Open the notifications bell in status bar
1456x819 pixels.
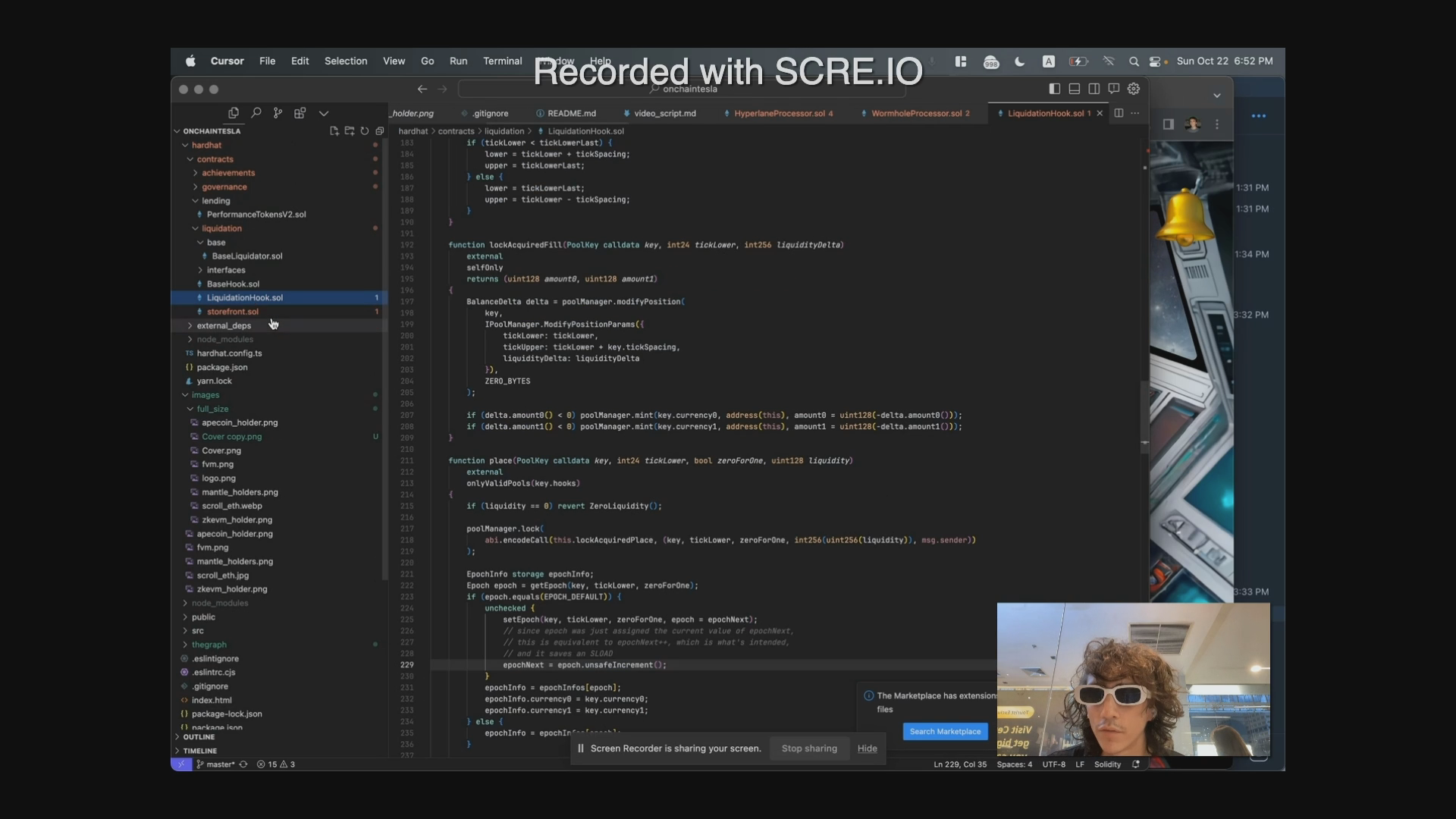pyautogui.click(x=1136, y=764)
